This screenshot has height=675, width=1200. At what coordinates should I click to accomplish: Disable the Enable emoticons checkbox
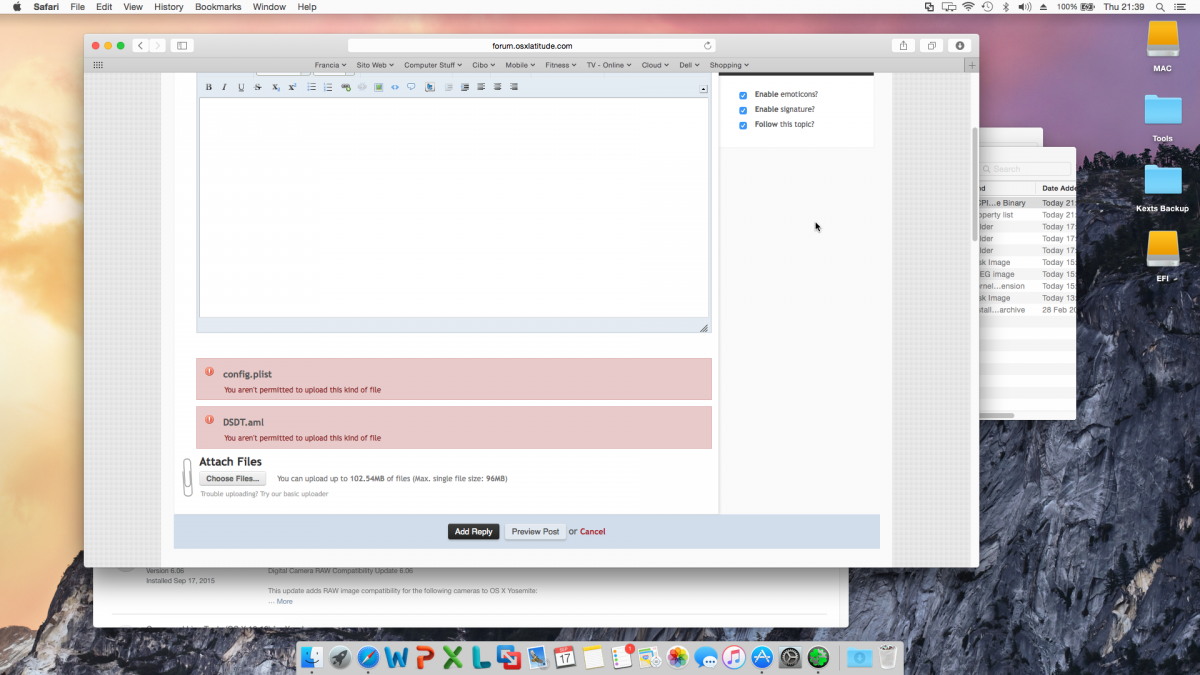743,95
